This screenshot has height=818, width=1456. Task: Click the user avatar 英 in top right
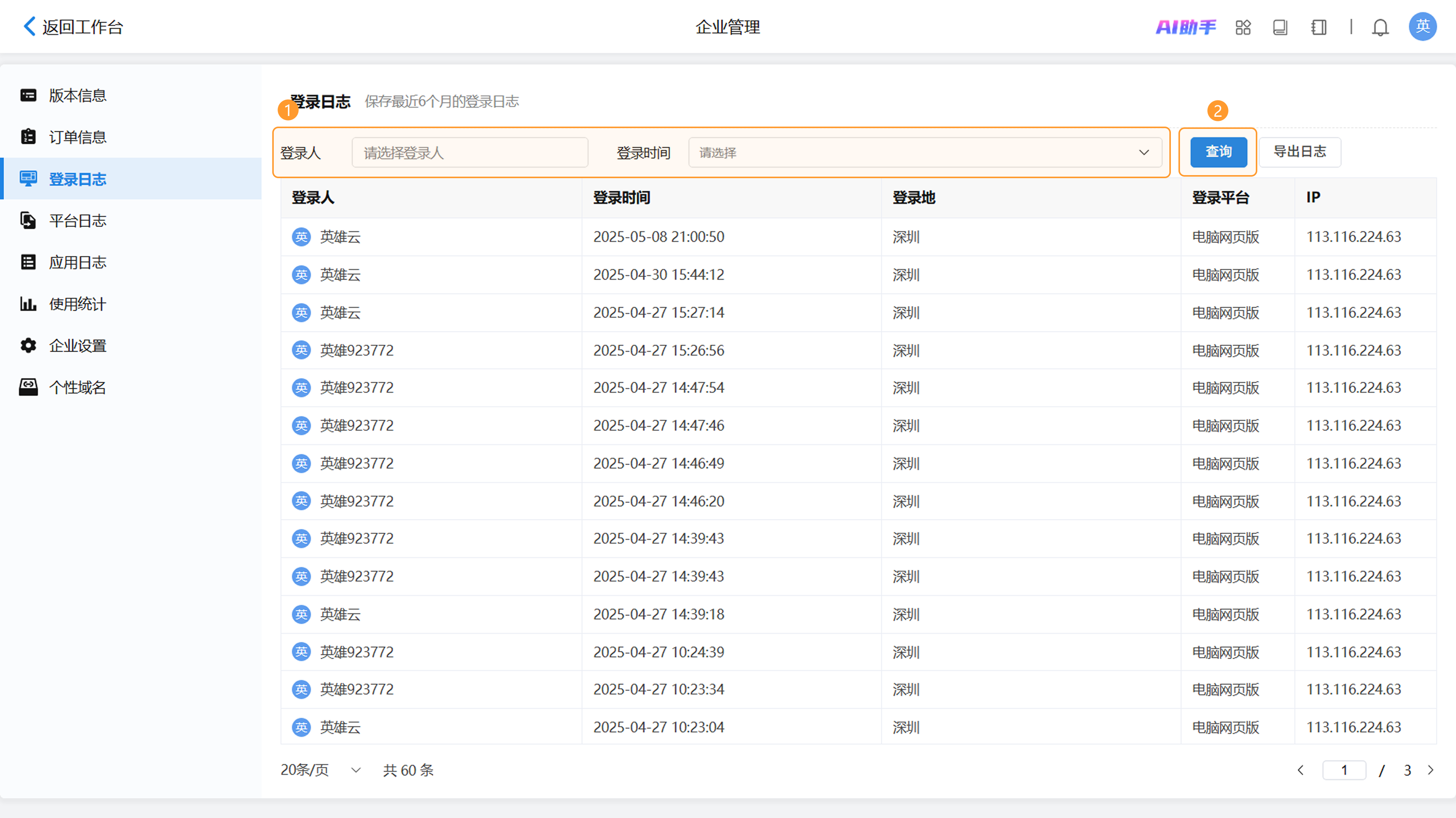point(1422,27)
